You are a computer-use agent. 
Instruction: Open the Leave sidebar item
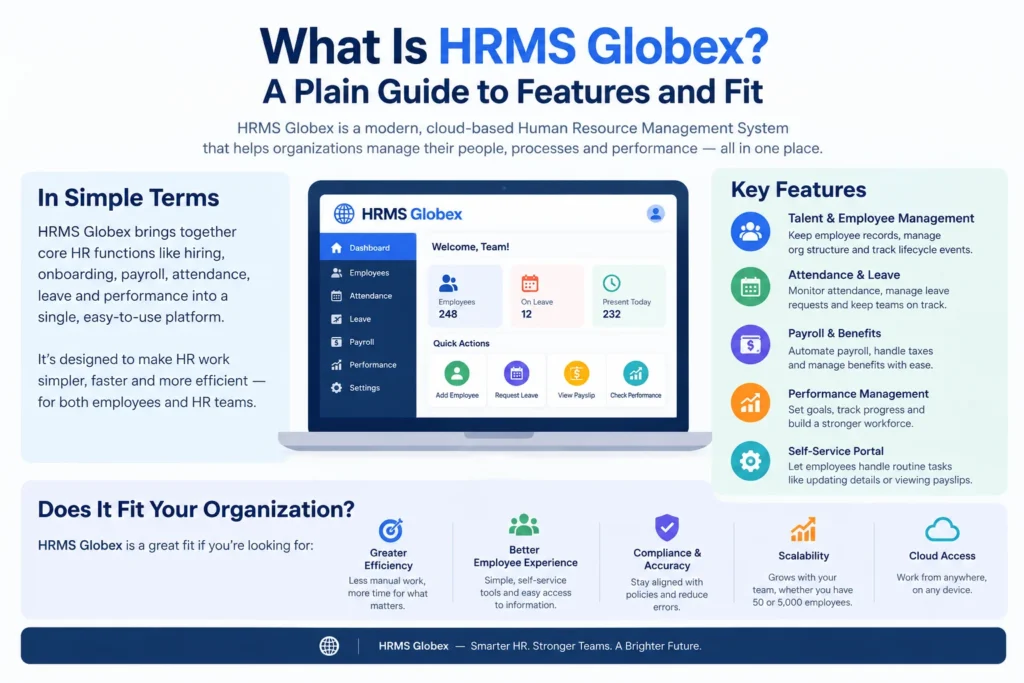368,319
